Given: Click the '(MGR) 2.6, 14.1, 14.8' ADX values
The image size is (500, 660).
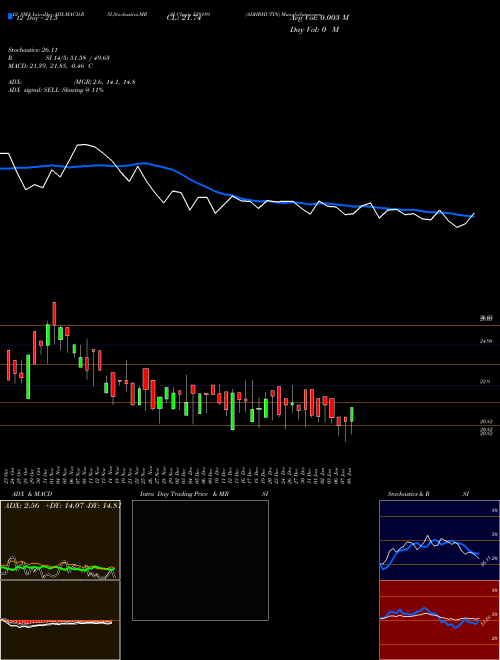Looking at the screenshot, I should [x=104, y=82].
